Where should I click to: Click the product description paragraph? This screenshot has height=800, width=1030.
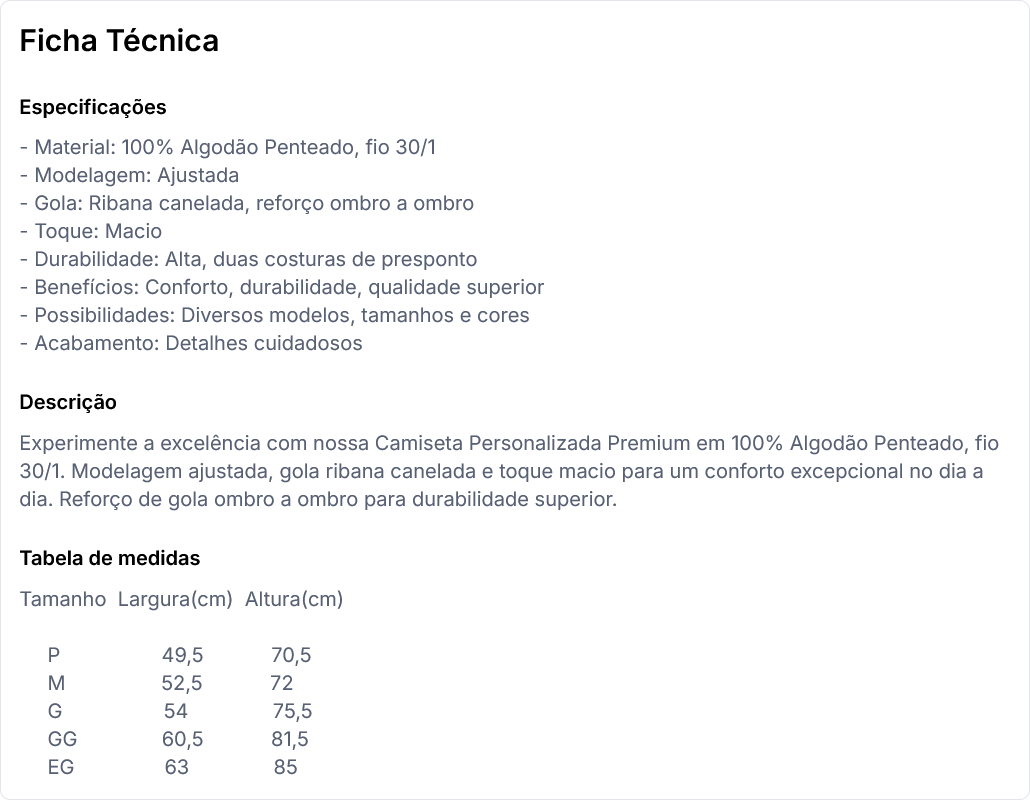(x=509, y=471)
